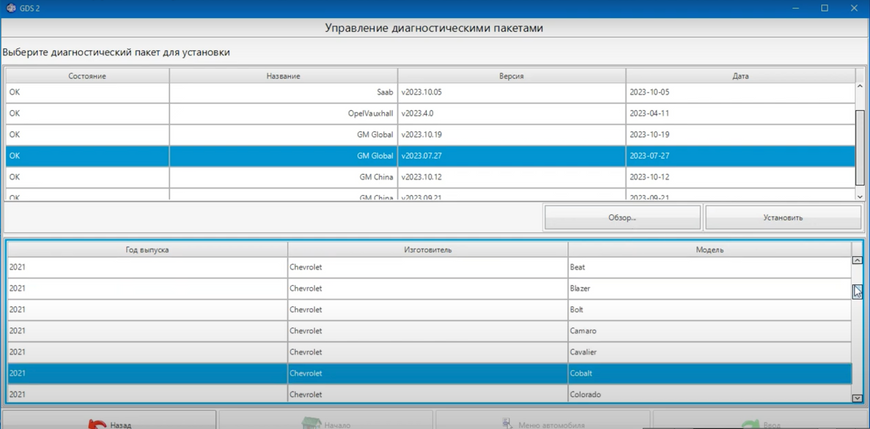Click the GDS 2 application icon in title bar
Screen dimensions: 870x429
(x=11, y=8)
